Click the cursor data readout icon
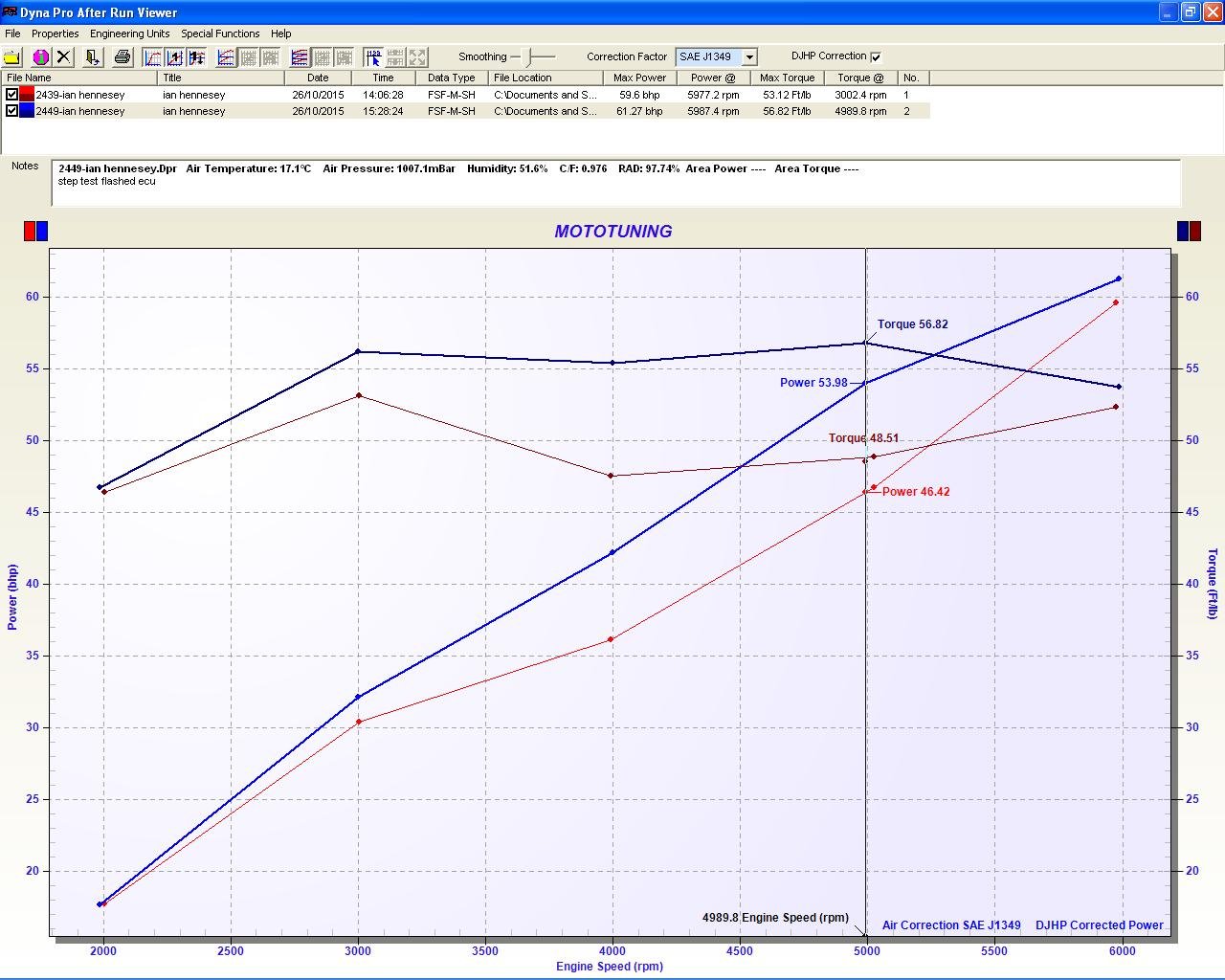Viewport: 1225px width, 980px height. 373,57
